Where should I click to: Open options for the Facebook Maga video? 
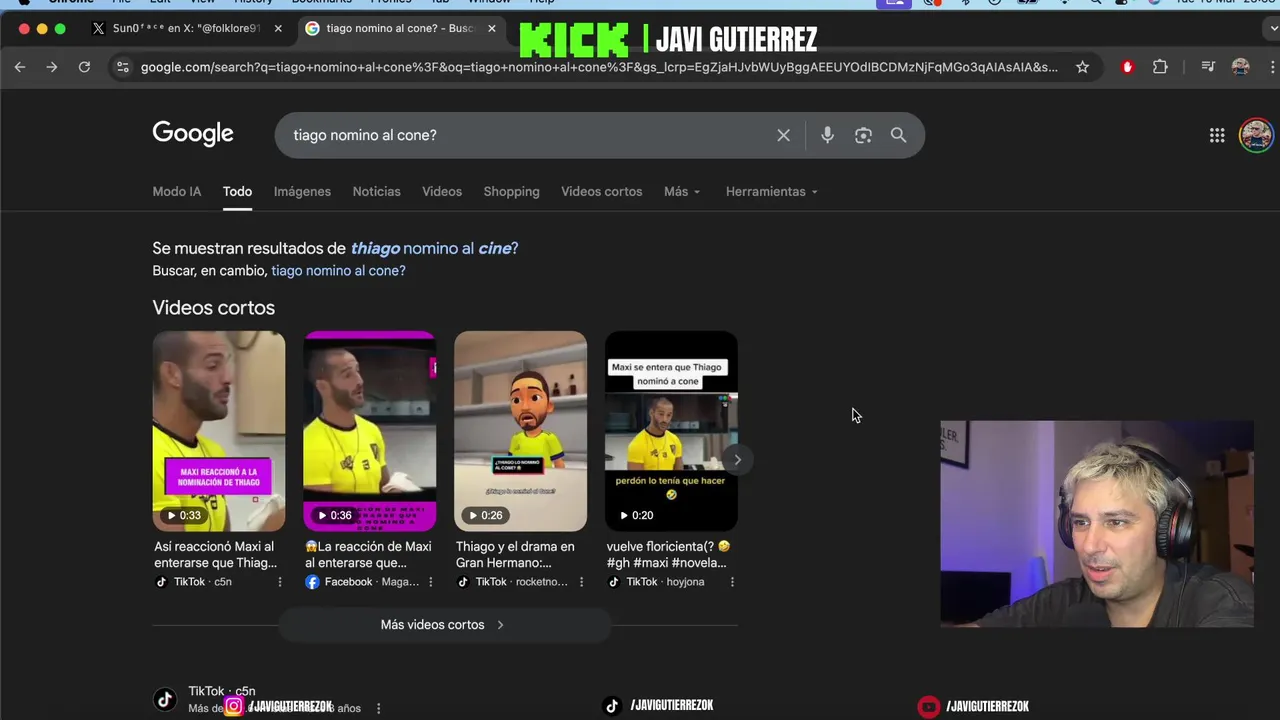[431, 582]
